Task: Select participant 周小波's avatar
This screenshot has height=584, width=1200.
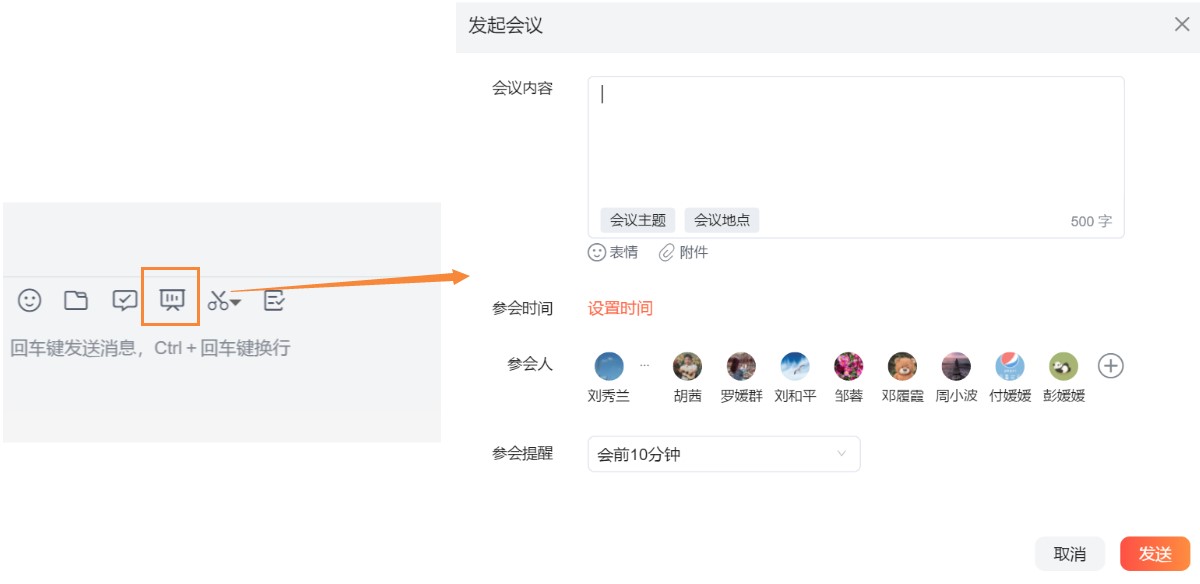Action: [955, 366]
